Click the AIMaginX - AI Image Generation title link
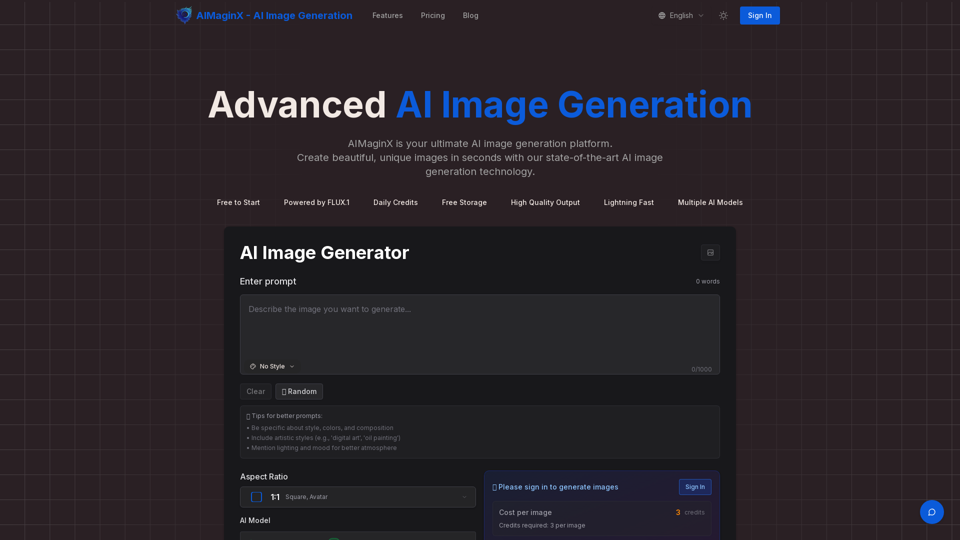Viewport: 960px width, 540px height. point(274,15)
